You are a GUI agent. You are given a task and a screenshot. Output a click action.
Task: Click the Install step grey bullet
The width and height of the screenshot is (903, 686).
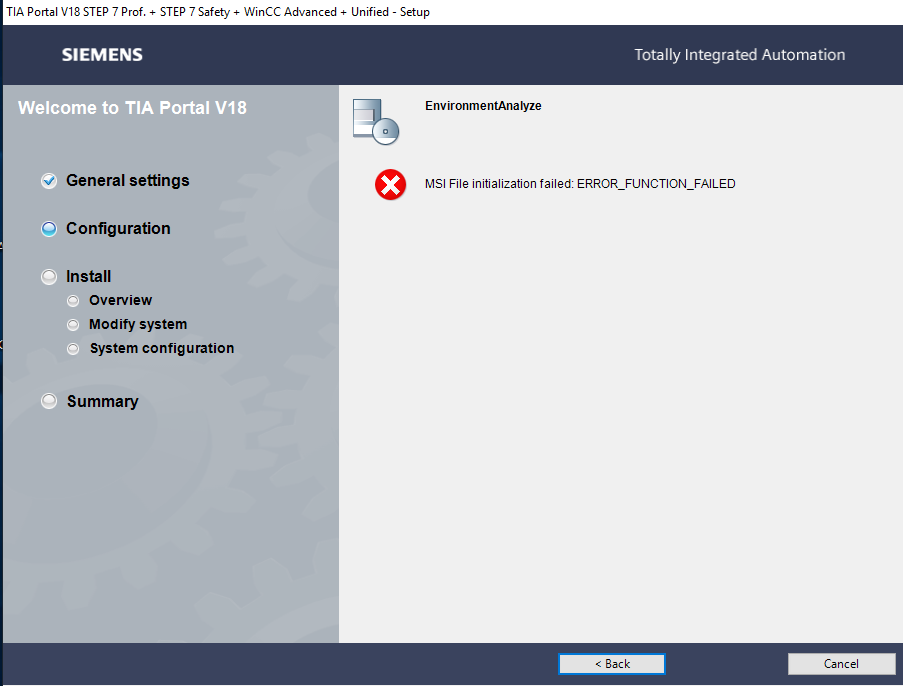[x=49, y=276]
